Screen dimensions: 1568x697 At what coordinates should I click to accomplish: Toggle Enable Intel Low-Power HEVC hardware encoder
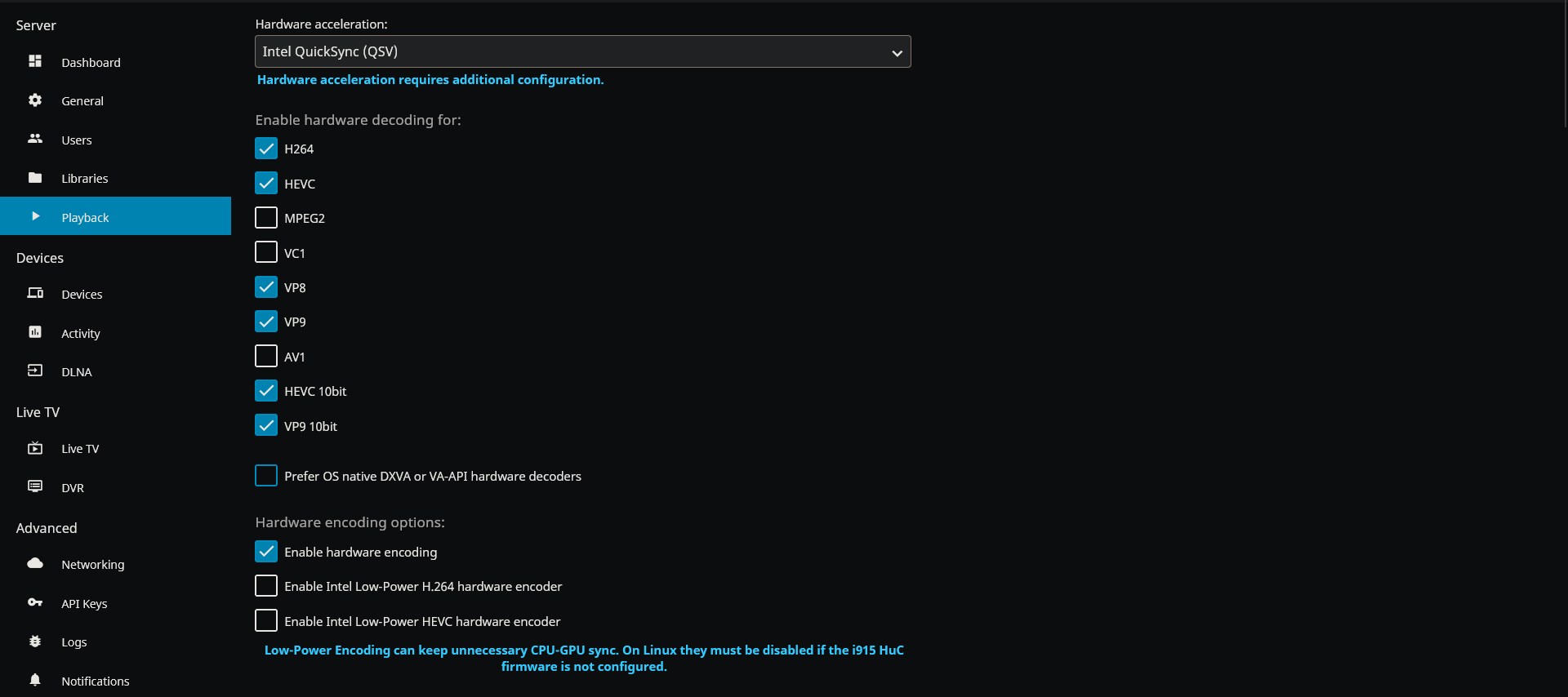tap(266, 621)
